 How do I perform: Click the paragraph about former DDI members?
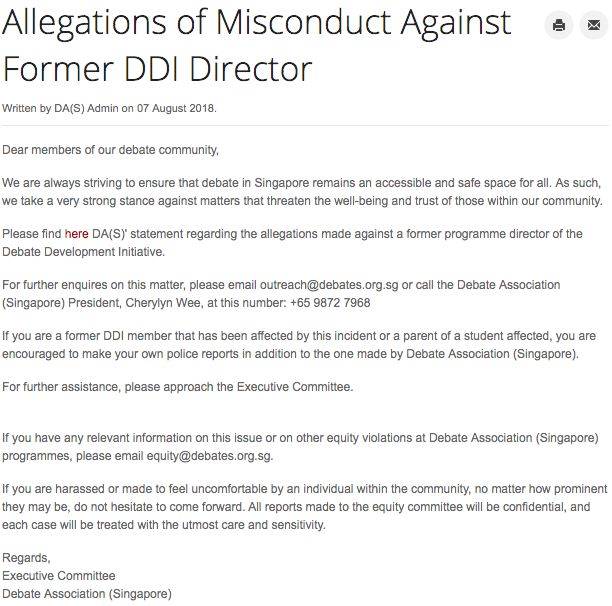(298, 344)
